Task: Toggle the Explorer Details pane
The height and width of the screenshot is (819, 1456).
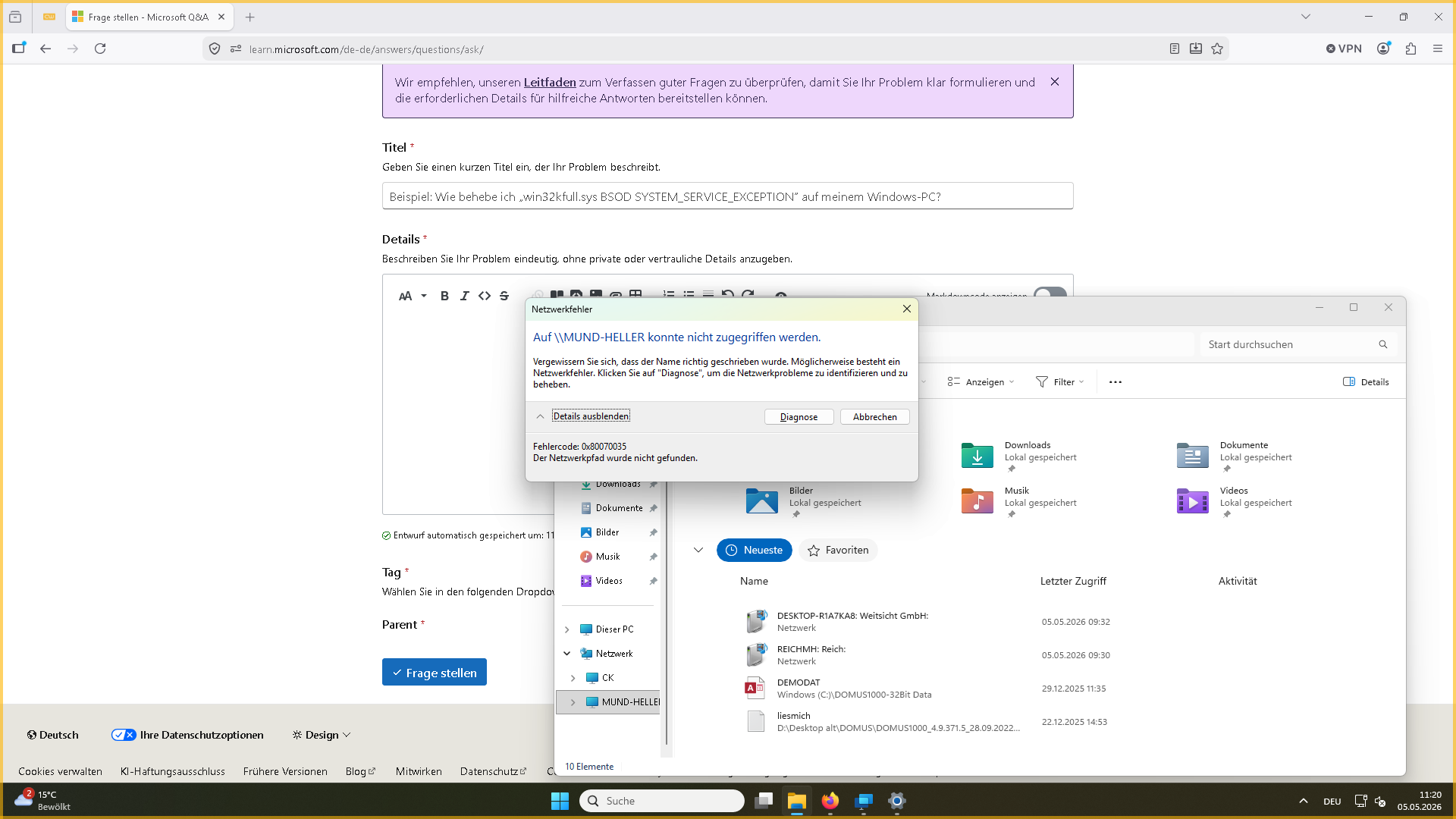Action: (x=1366, y=381)
